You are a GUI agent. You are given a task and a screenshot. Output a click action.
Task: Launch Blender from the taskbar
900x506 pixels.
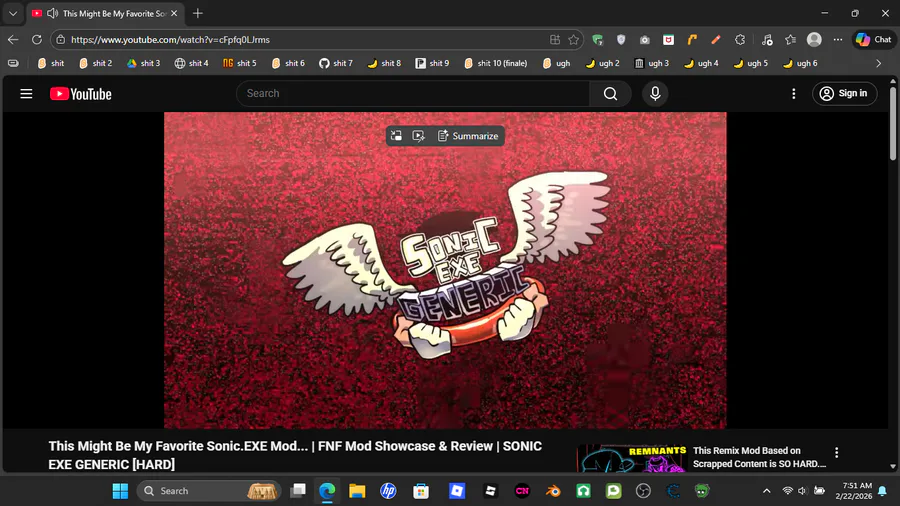(553, 491)
